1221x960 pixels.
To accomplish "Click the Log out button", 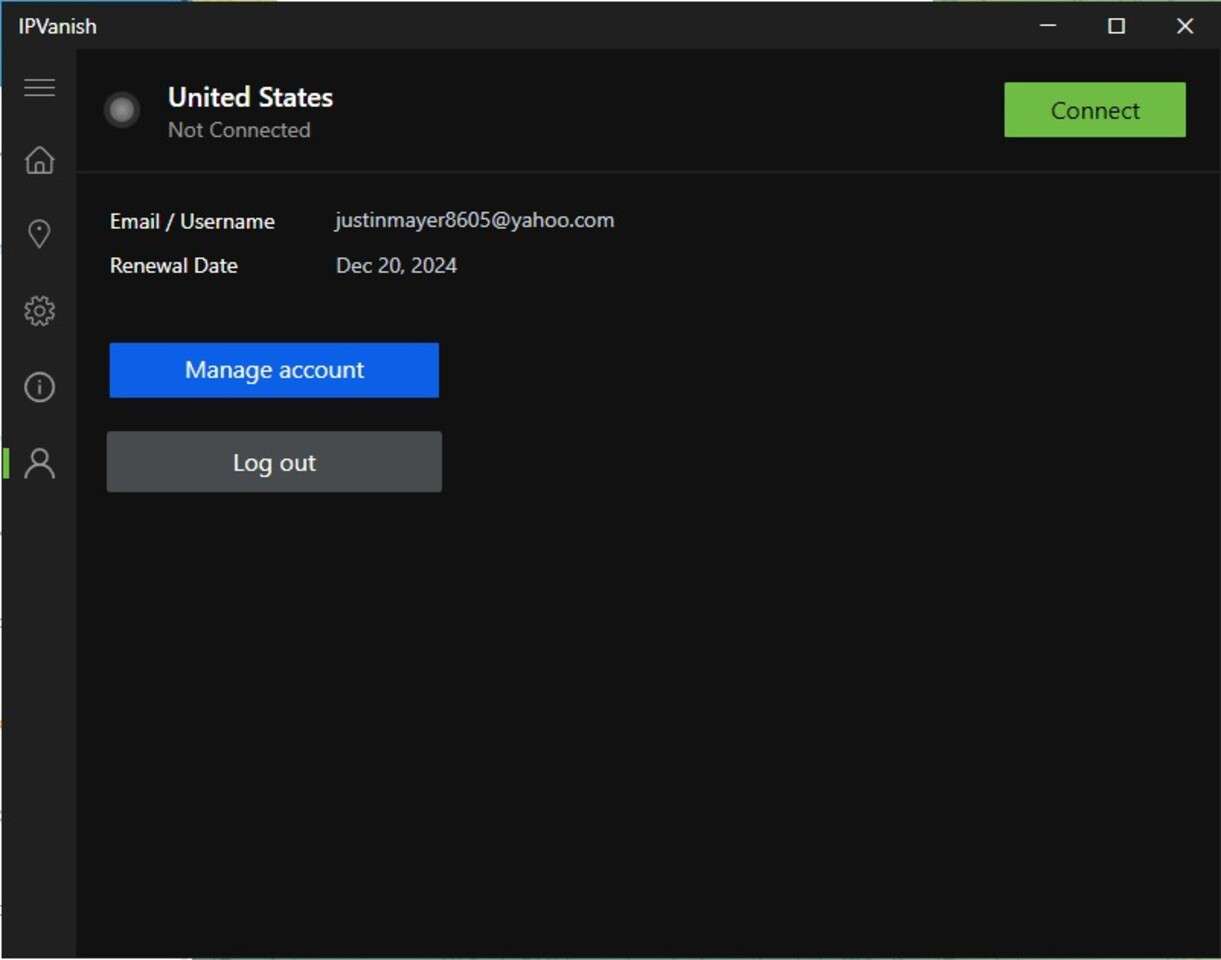I will click(x=274, y=462).
